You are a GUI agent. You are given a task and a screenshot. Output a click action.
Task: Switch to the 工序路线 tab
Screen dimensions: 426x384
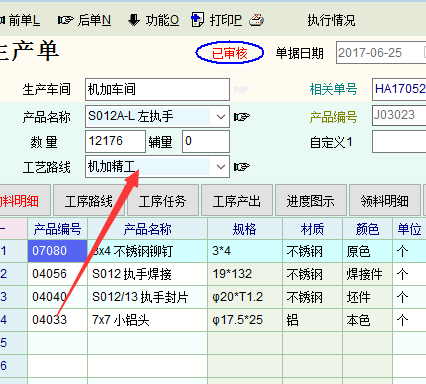pos(89,201)
